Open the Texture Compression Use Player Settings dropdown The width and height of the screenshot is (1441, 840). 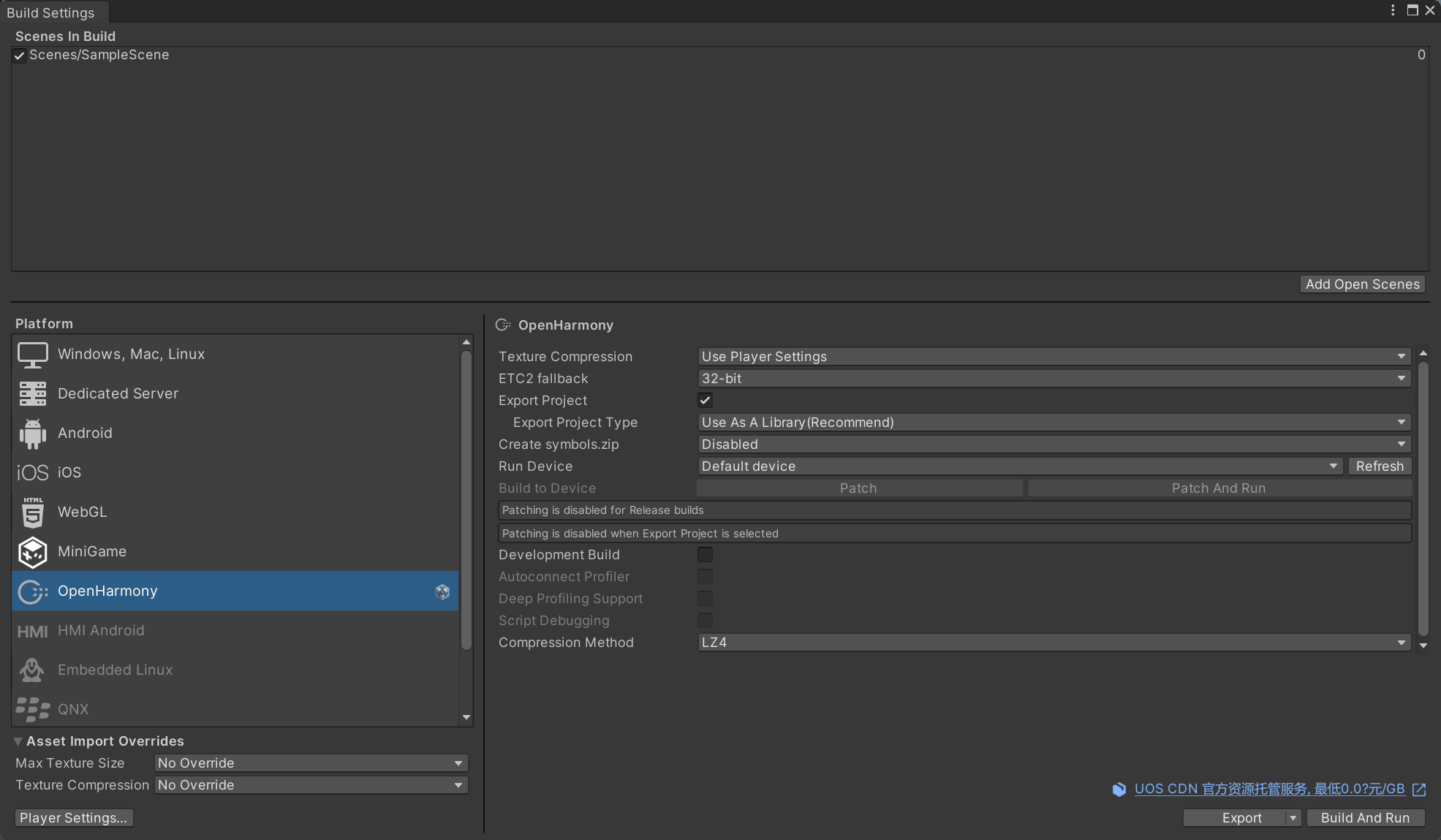1054,357
